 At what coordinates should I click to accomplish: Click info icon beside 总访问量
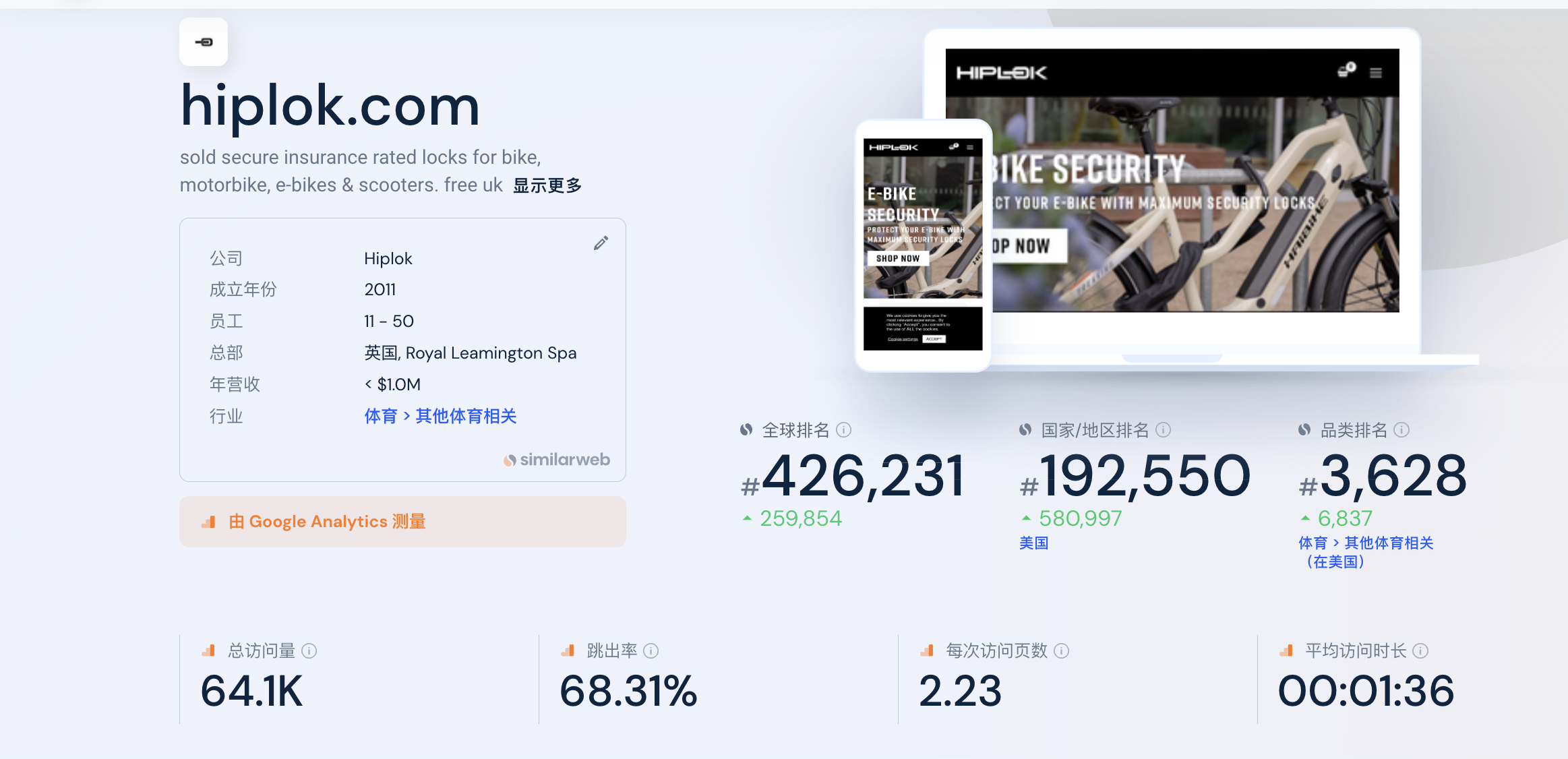(309, 650)
